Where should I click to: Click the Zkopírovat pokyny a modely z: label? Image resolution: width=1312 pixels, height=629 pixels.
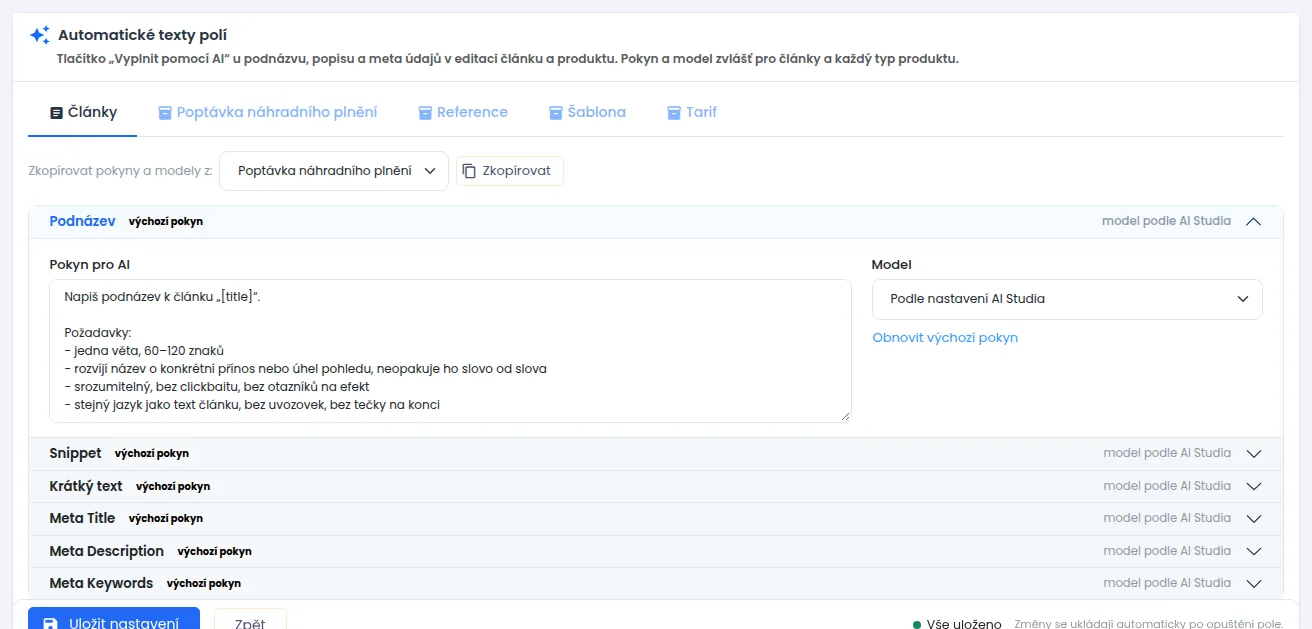click(x=120, y=171)
